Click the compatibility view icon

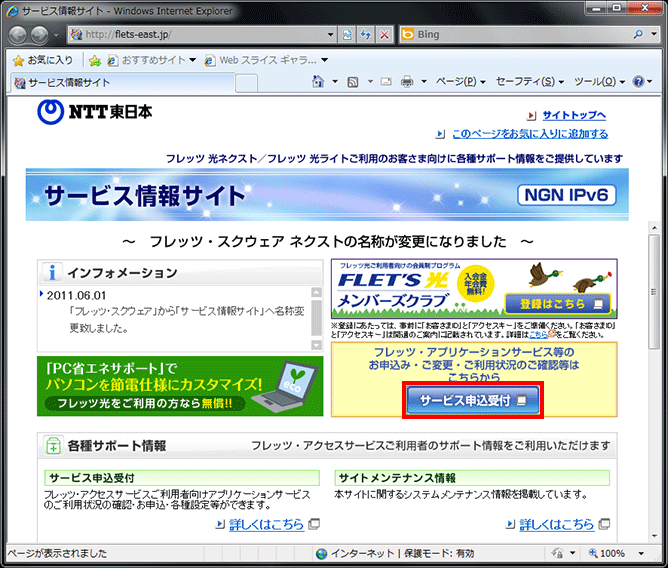pyautogui.click(x=347, y=35)
